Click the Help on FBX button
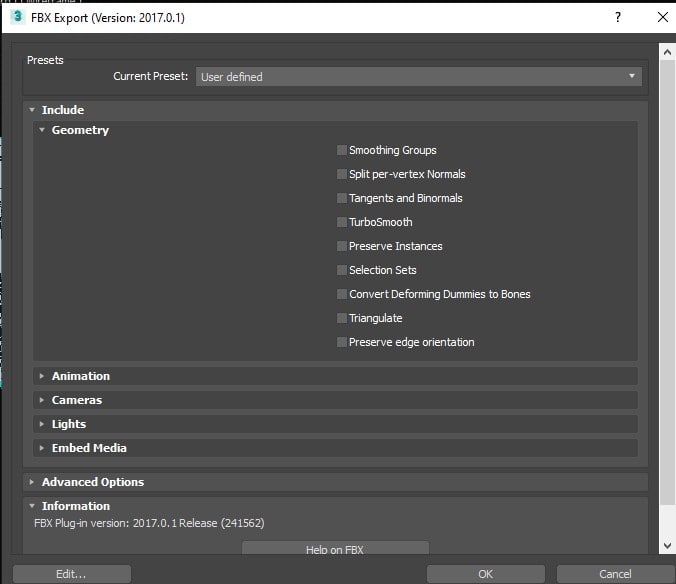Image resolution: width=676 pixels, height=584 pixels. coord(335,548)
